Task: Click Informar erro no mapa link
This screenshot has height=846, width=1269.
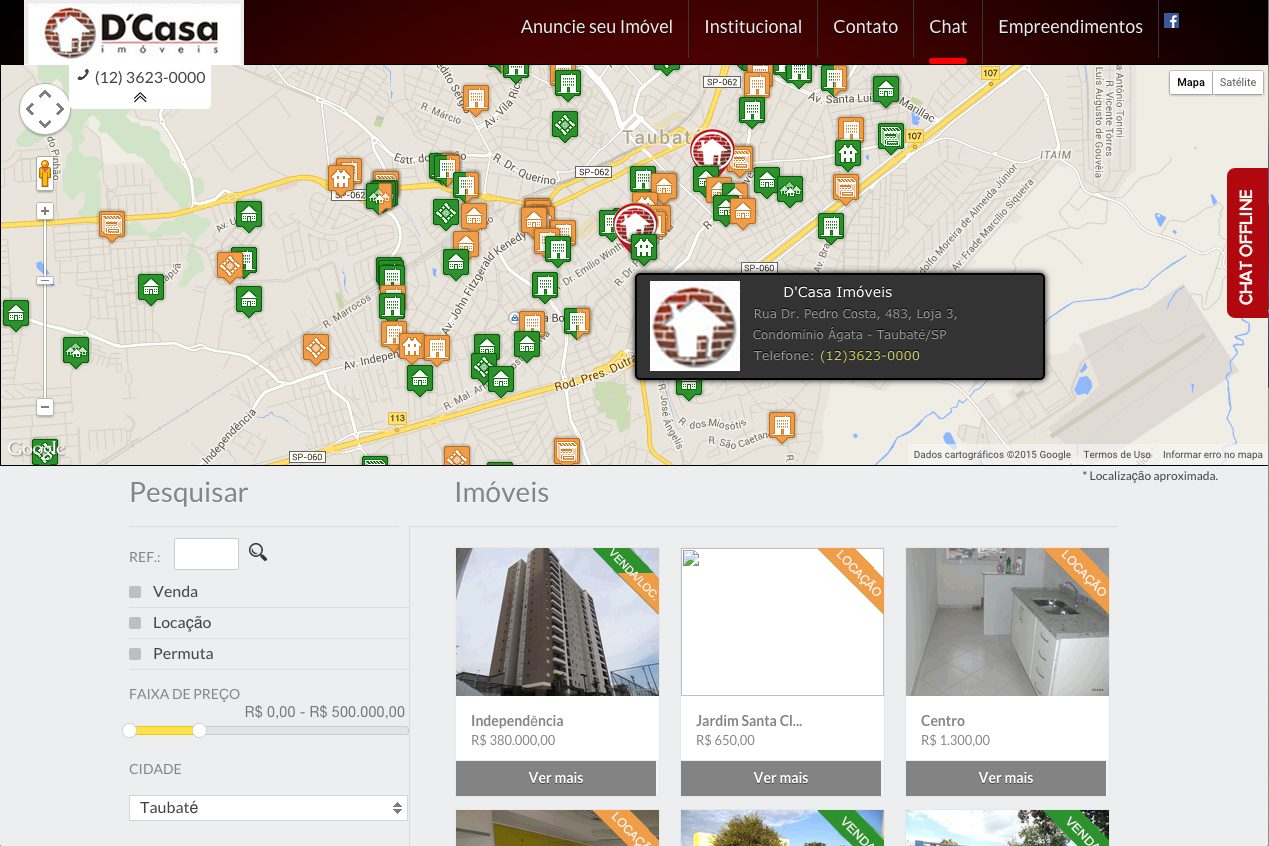Action: pos(1212,454)
